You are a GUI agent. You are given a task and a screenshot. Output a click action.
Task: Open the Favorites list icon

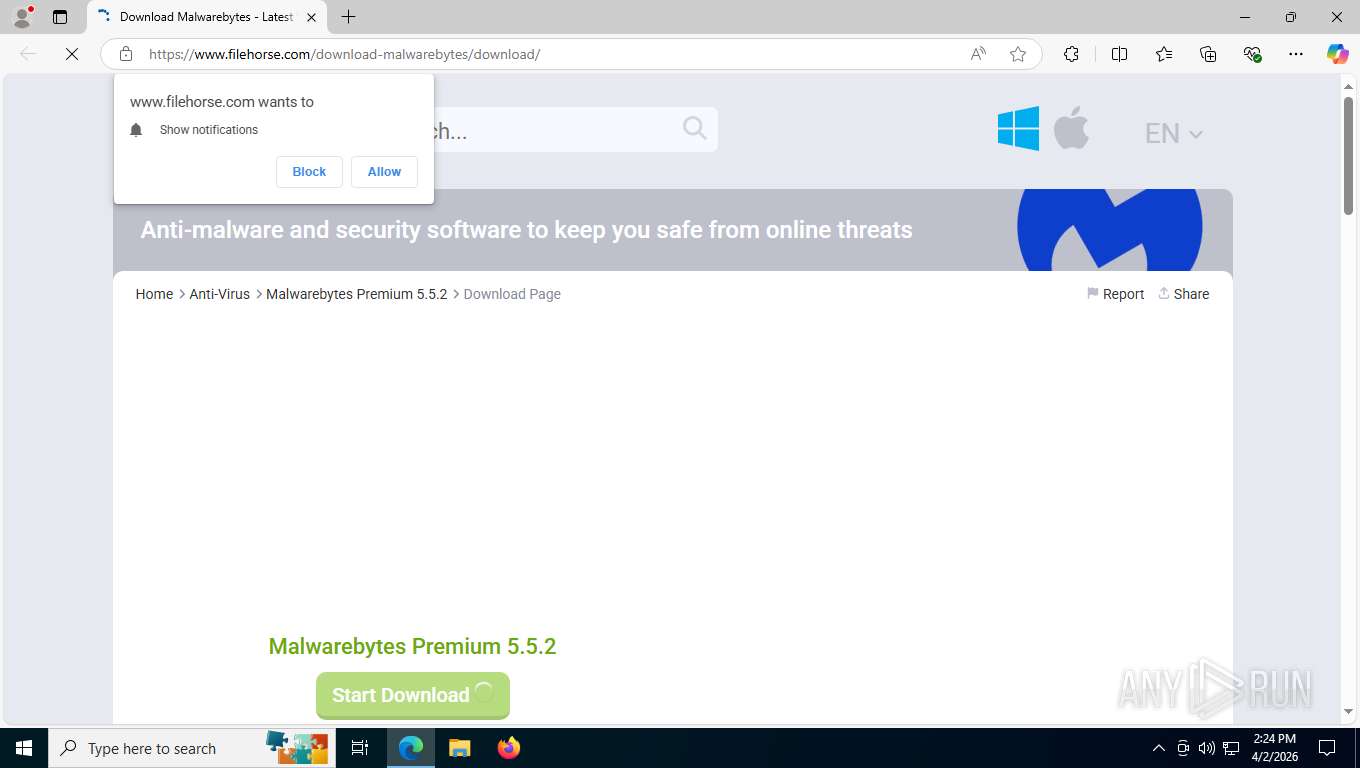click(x=1164, y=54)
